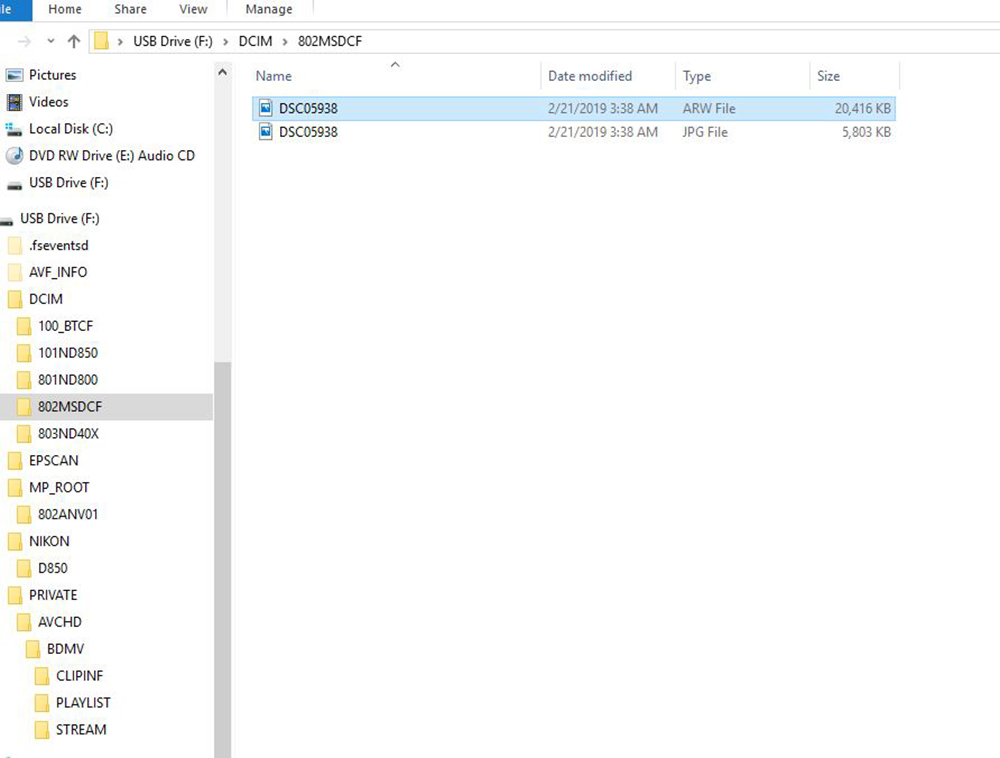Click DCIM in the address breadcrumb
The image size is (1000, 758).
255,41
